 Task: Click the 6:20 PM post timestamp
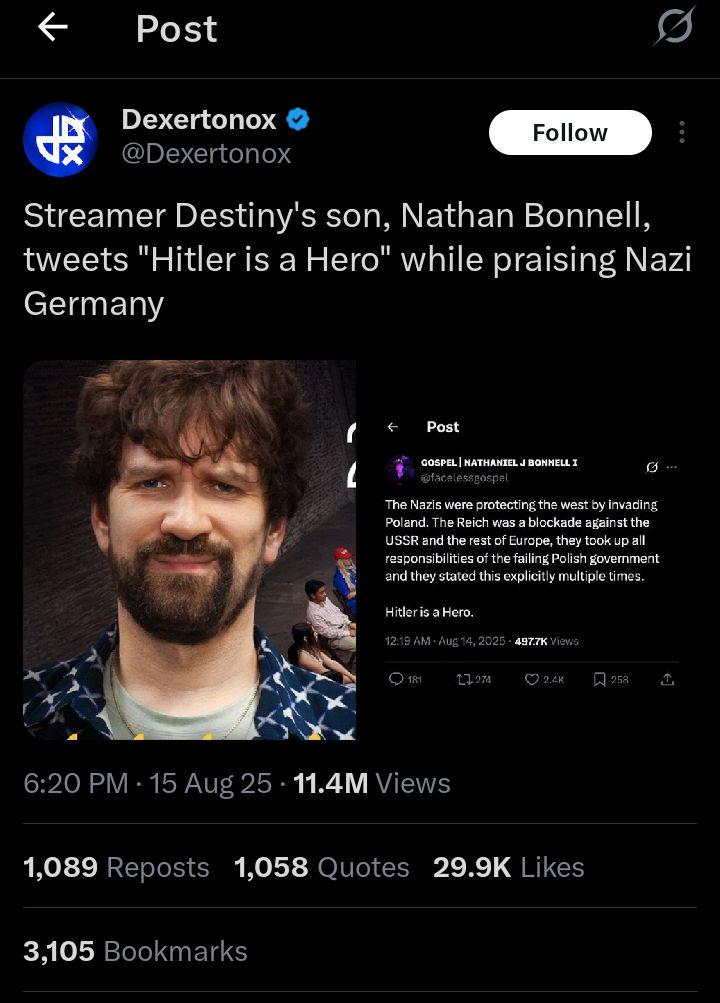[76, 783]
